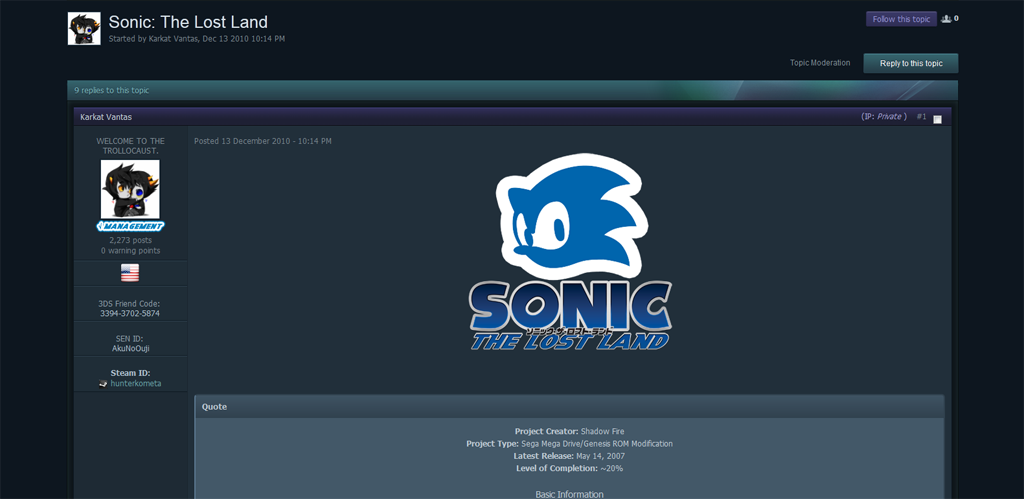This screenshot has width=1024, height=499.
Task: Select the 'Started by Karkat Vantas' line
Action: click(x=197, y=39)
